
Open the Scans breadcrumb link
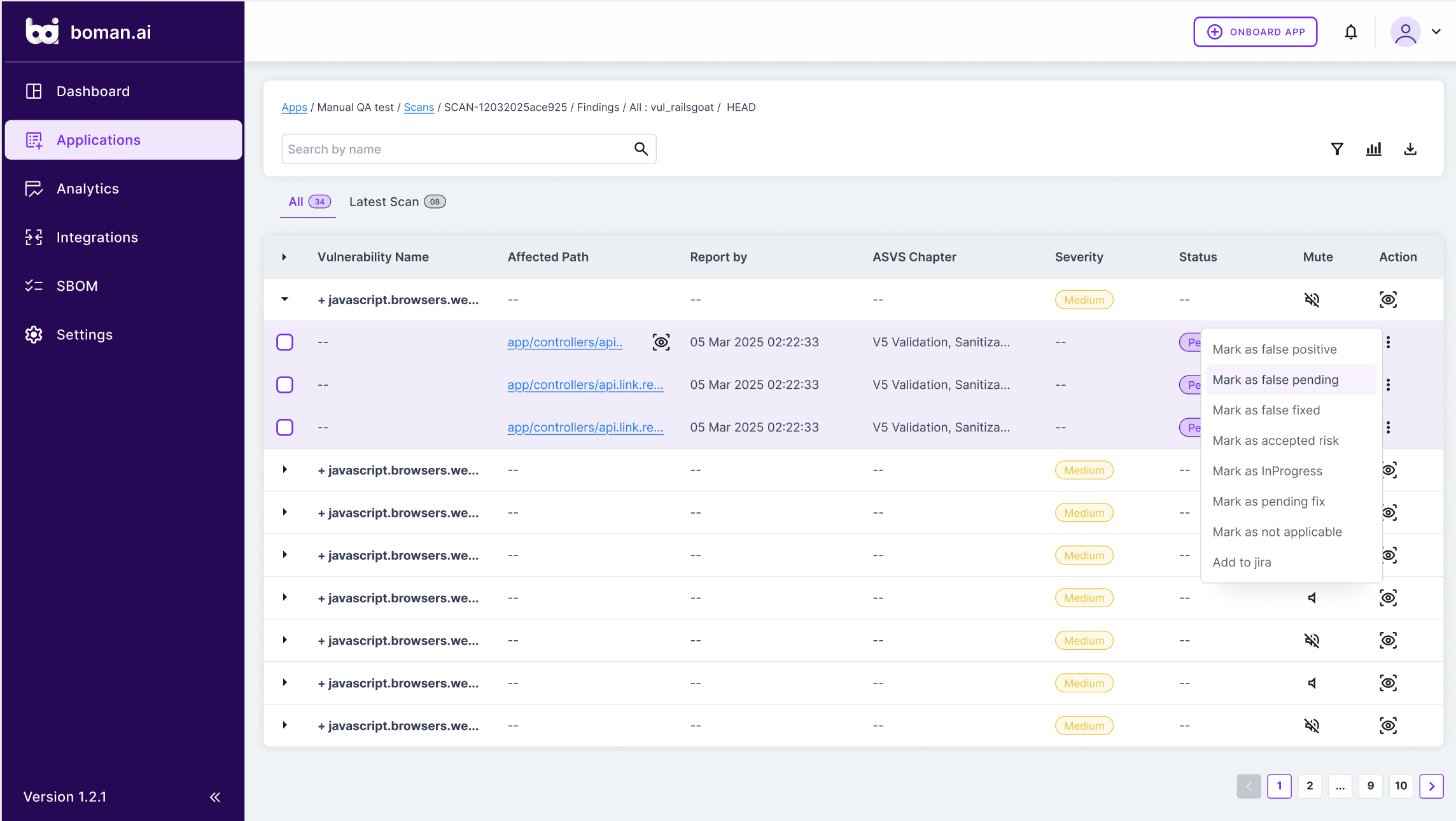point(419,107)
